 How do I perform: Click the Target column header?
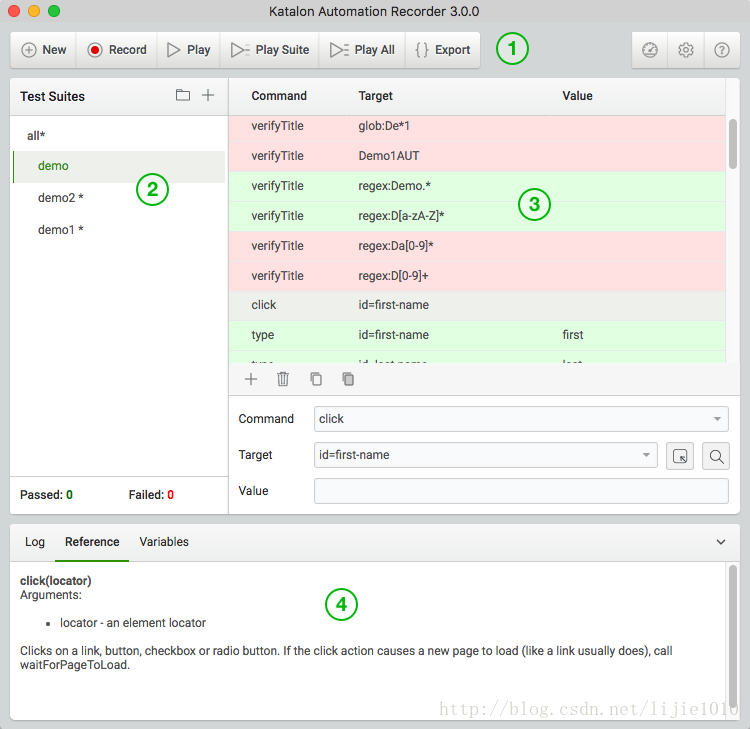click(x=375, y=96)
